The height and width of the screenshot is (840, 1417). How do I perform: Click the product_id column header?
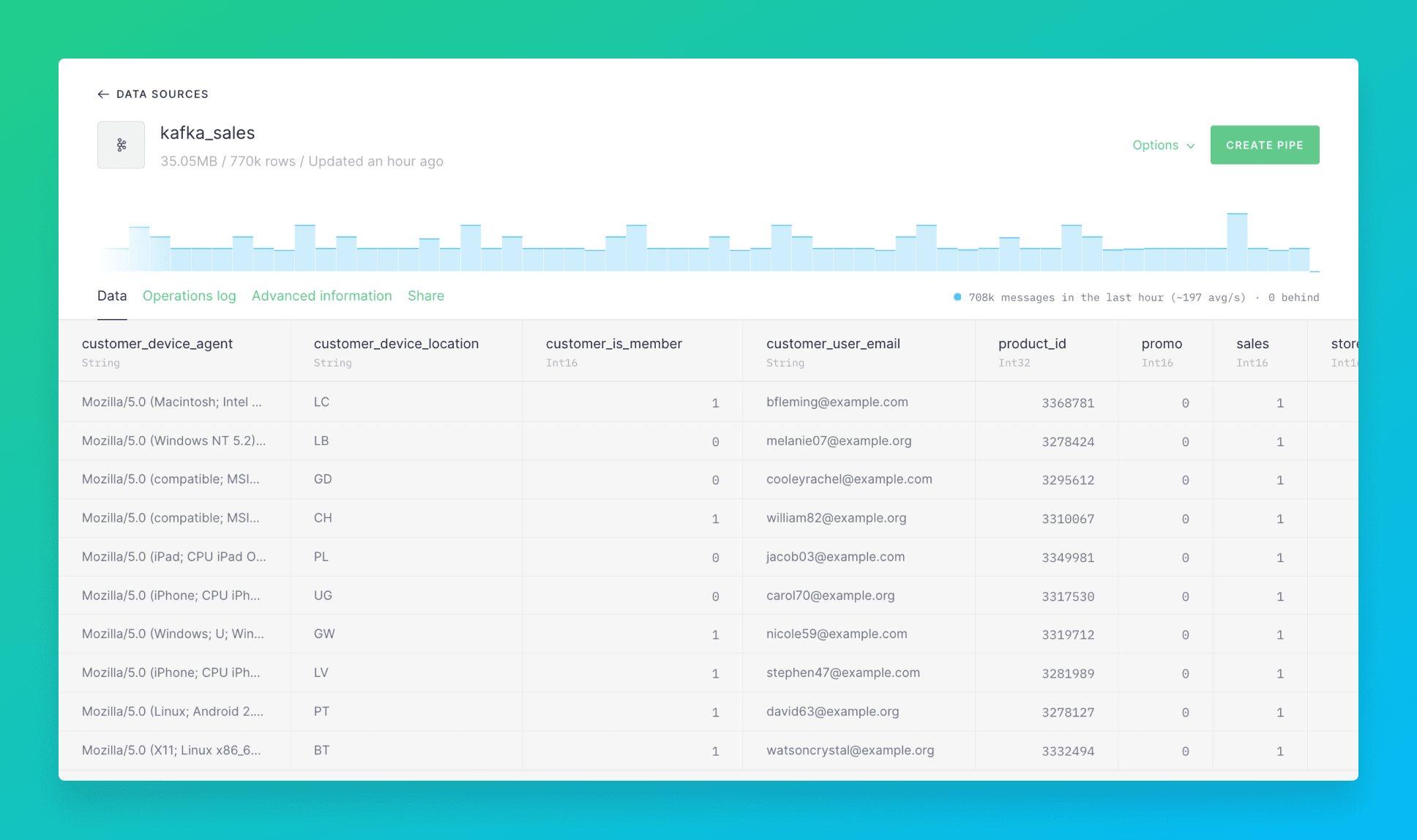pyautogui.click(x=1031, y=344)
